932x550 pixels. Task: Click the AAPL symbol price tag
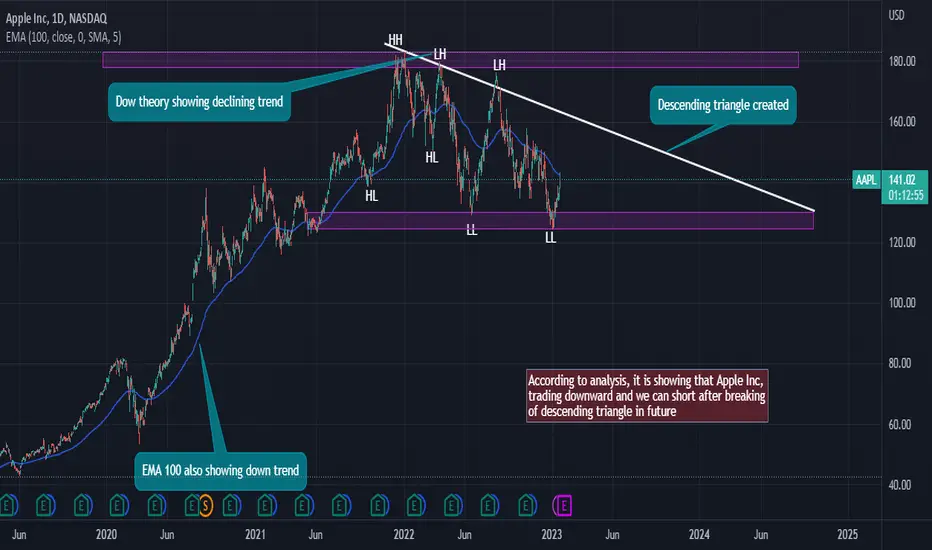click(866, 180)
